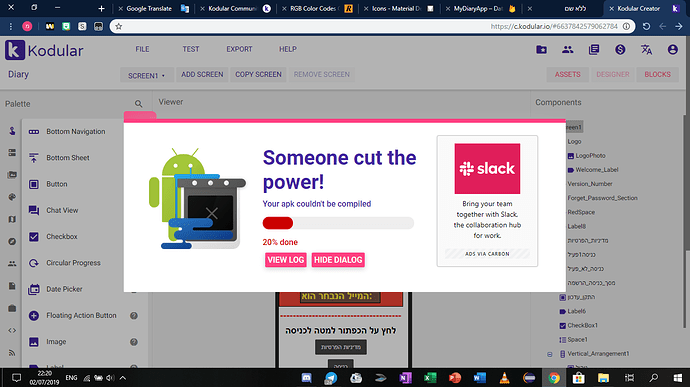Click the red compile progress bar
690x387 pixels.
(338, 223)
